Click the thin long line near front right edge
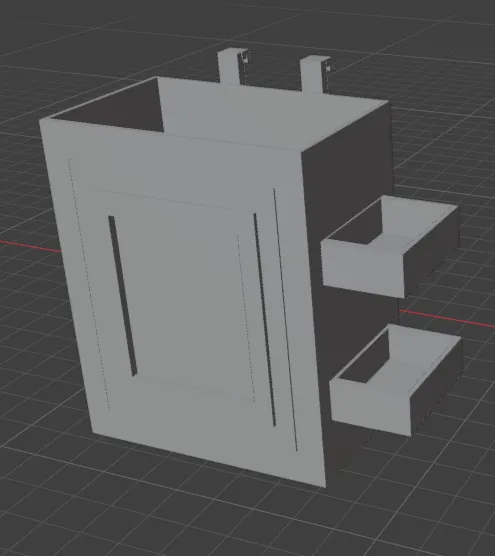 pos(285,319)
